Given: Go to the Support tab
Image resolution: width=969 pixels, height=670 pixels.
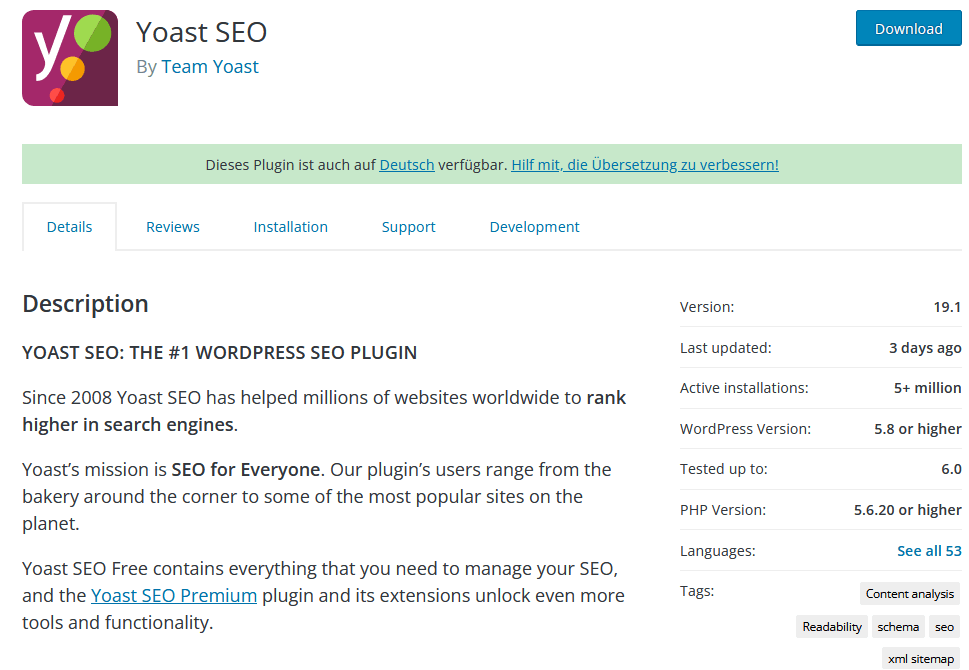Looking at the screenshot, I should click(408, 227).
